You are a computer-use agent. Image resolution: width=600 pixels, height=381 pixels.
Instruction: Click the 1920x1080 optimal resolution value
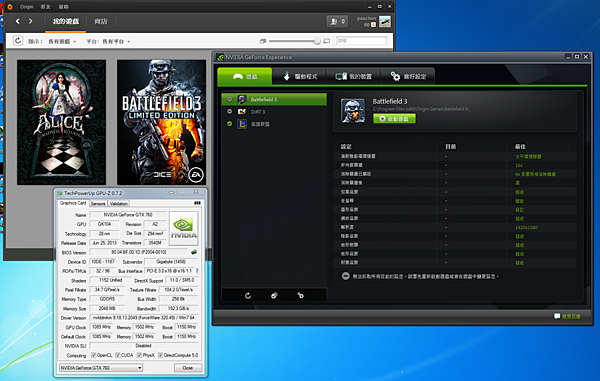click(527, 227)
